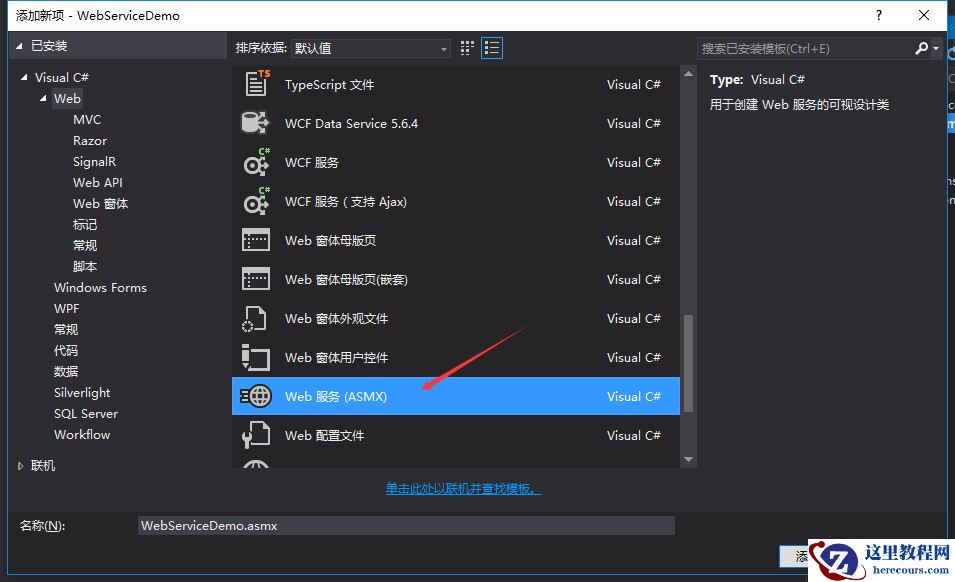This screenshot has height=582, width=955.
Task: Click the Web 窗体外观文件 icon
Action: pos(255,318)
